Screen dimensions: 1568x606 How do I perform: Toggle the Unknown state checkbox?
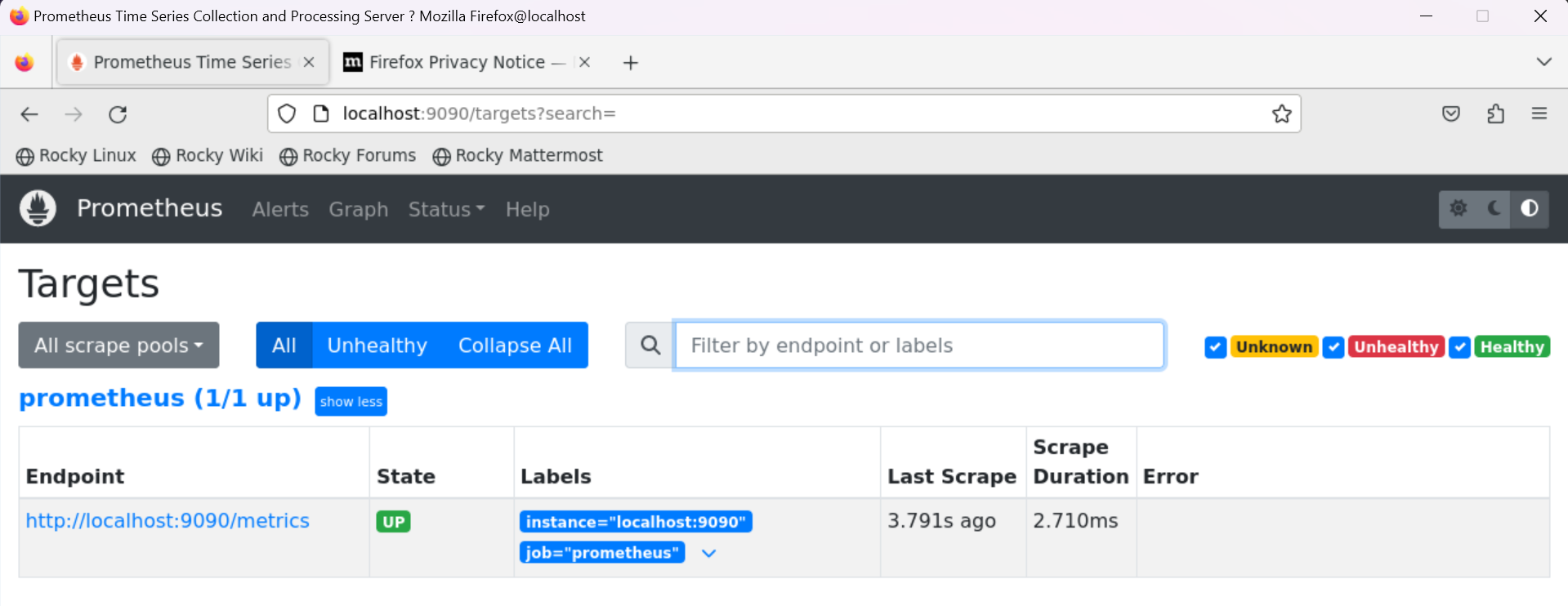1215,347
